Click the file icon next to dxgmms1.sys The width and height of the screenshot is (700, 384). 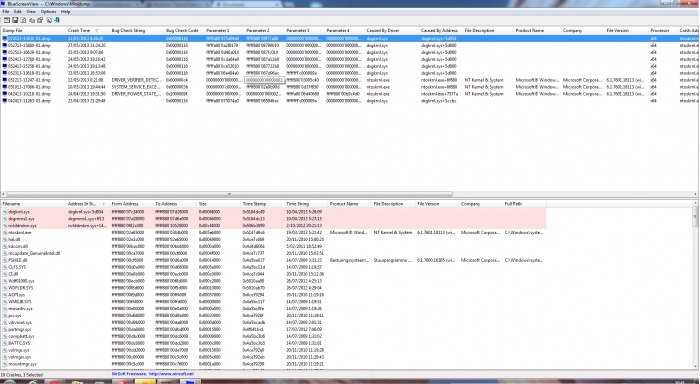[x=5, y=219]
